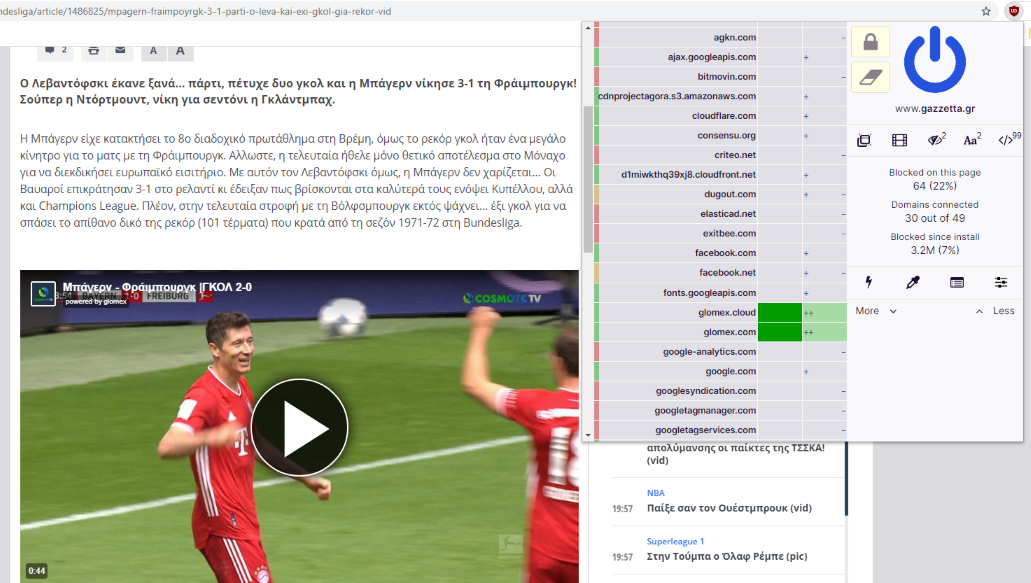Click the padlock save-changes icon

[x=871, y=42]
